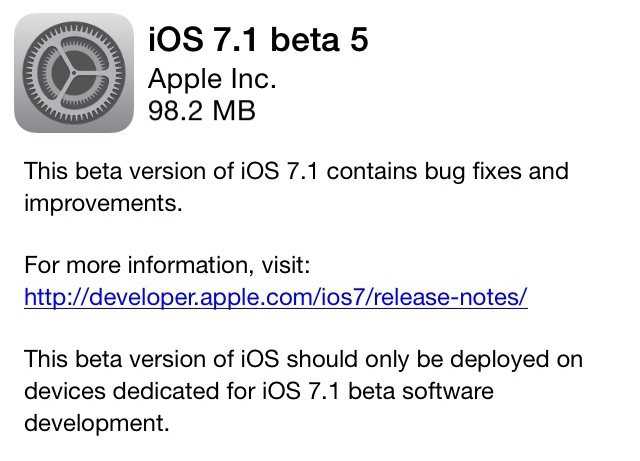This screenshot has height=461, width=640.
Task: Click the "iOS" word in the title
Action: pos(176,40)
